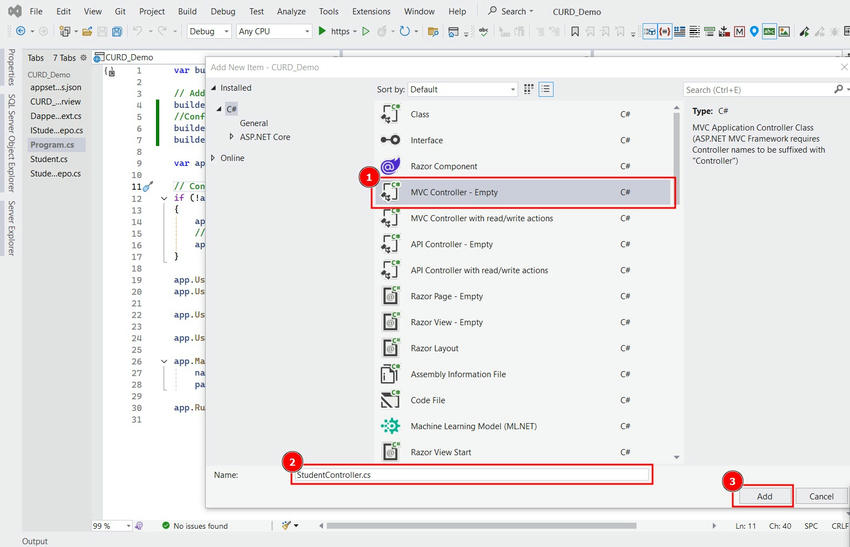
Task: Click the green Start debugging play icon
Action: 322,31
